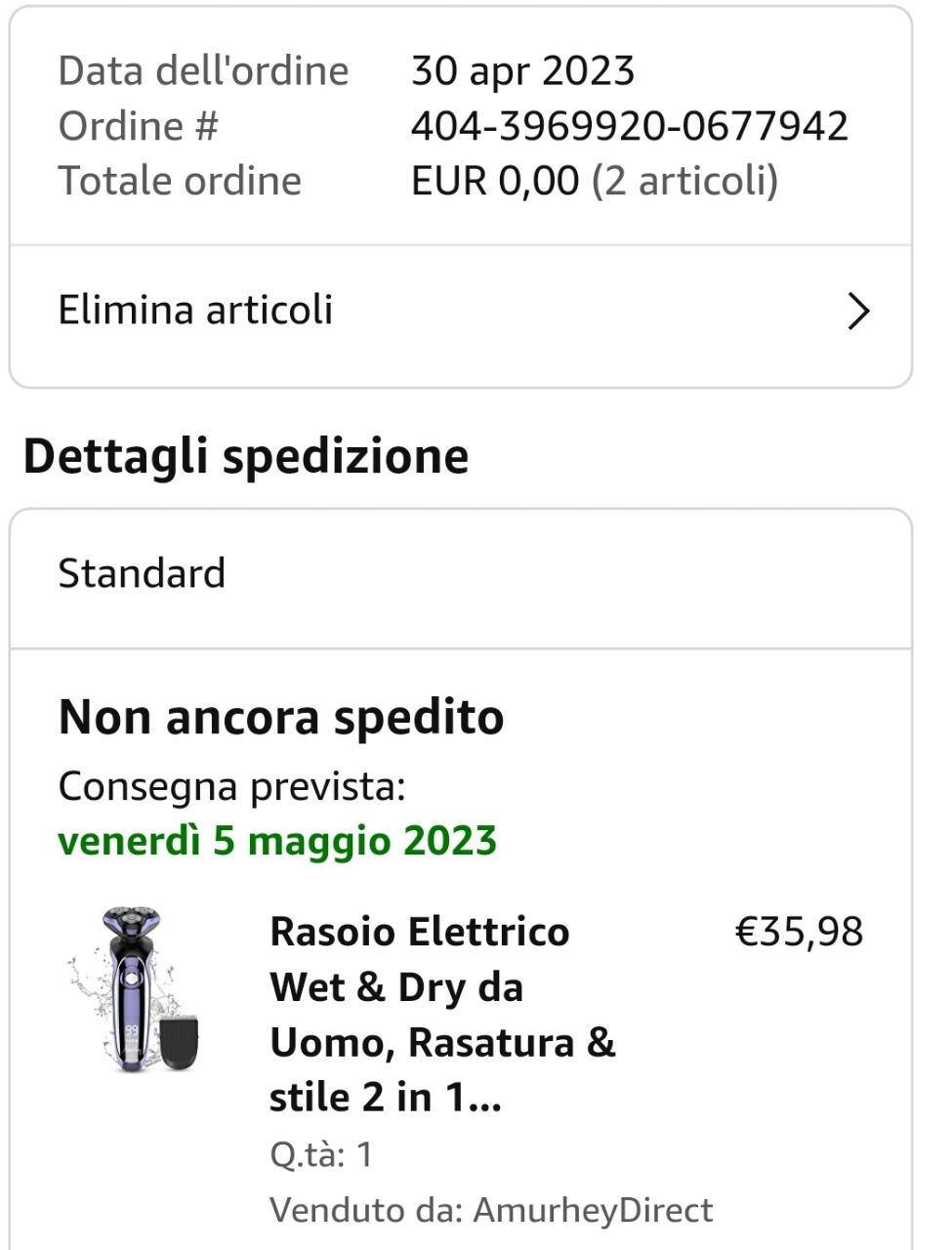Click the Q.tà: 1 quantity text
The width and height of the screenshot is (952, 1250).
pyautogui.click(x=321, y=1155)
